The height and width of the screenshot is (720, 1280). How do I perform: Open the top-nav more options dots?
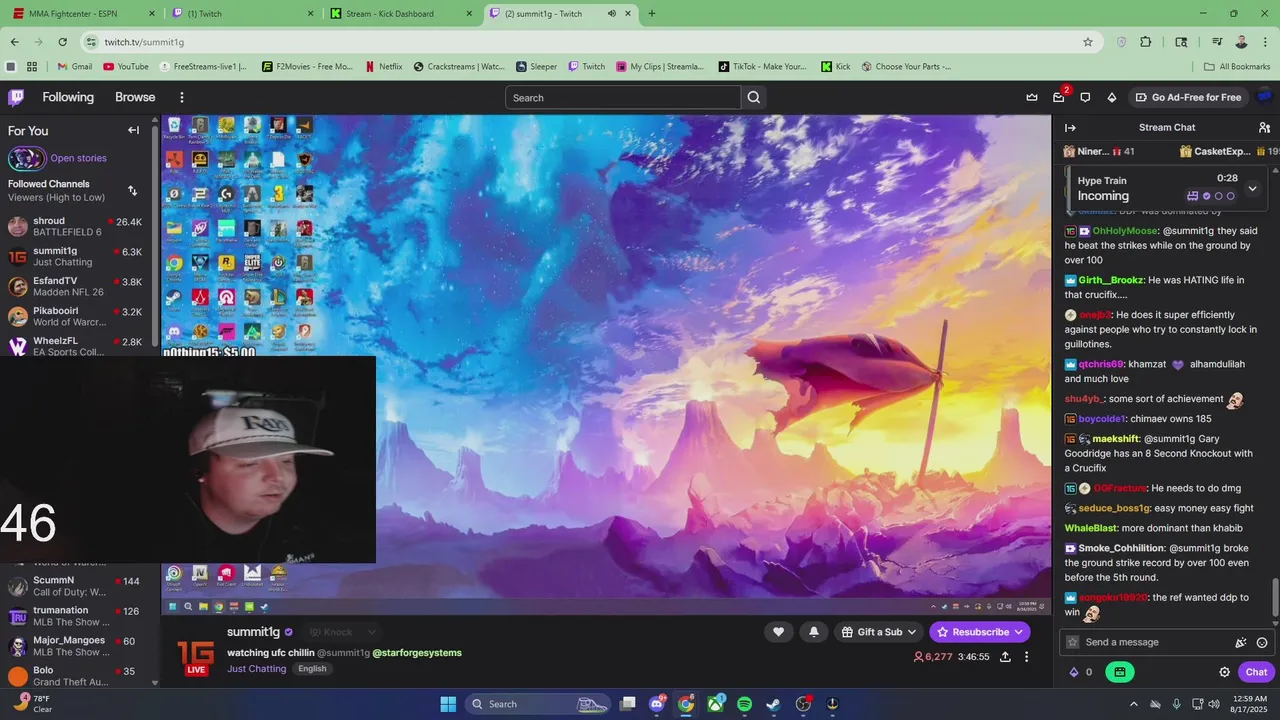[182, 97]
